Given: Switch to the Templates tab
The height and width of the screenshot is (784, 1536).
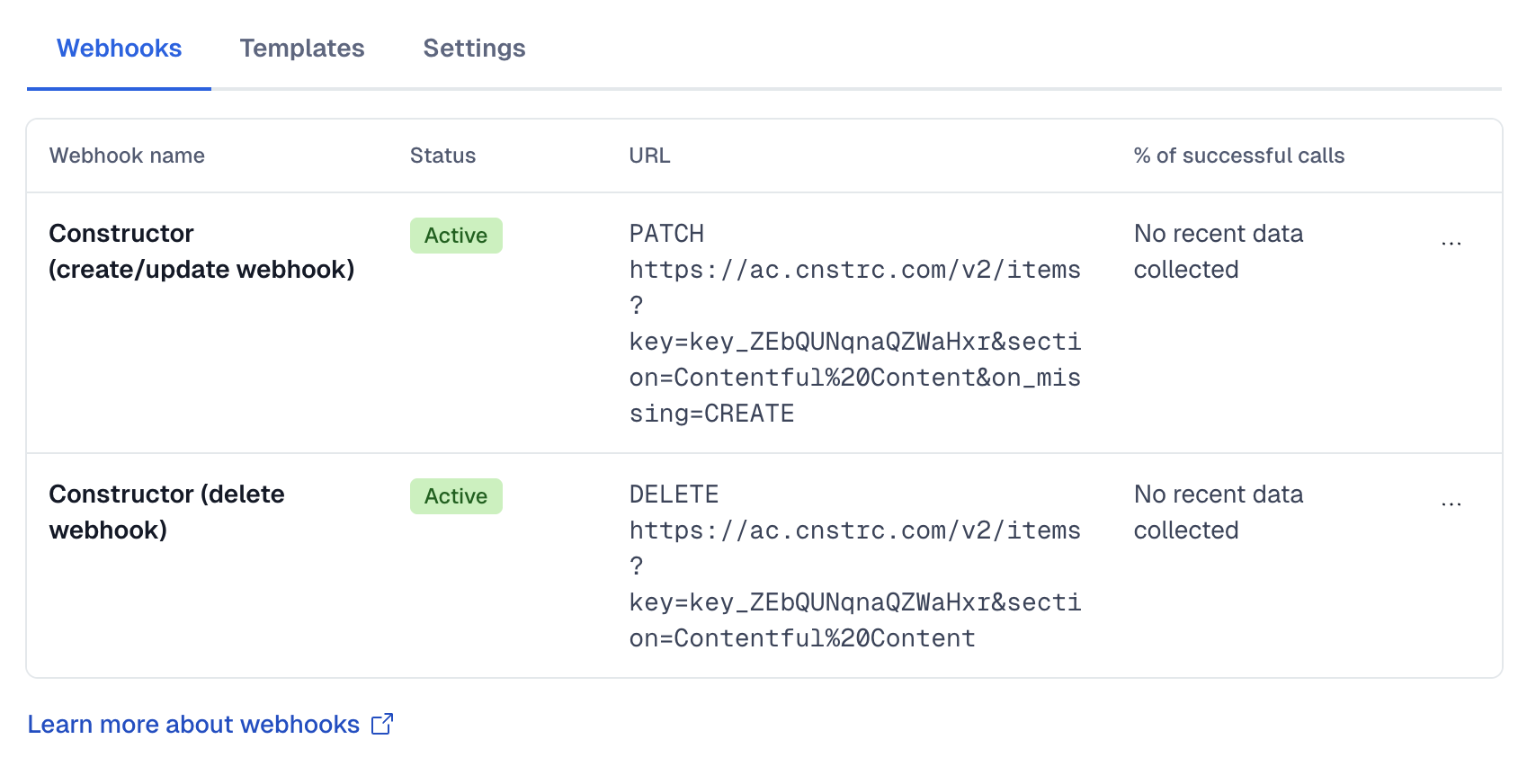Looking at the screenshot, I should 302,49.
